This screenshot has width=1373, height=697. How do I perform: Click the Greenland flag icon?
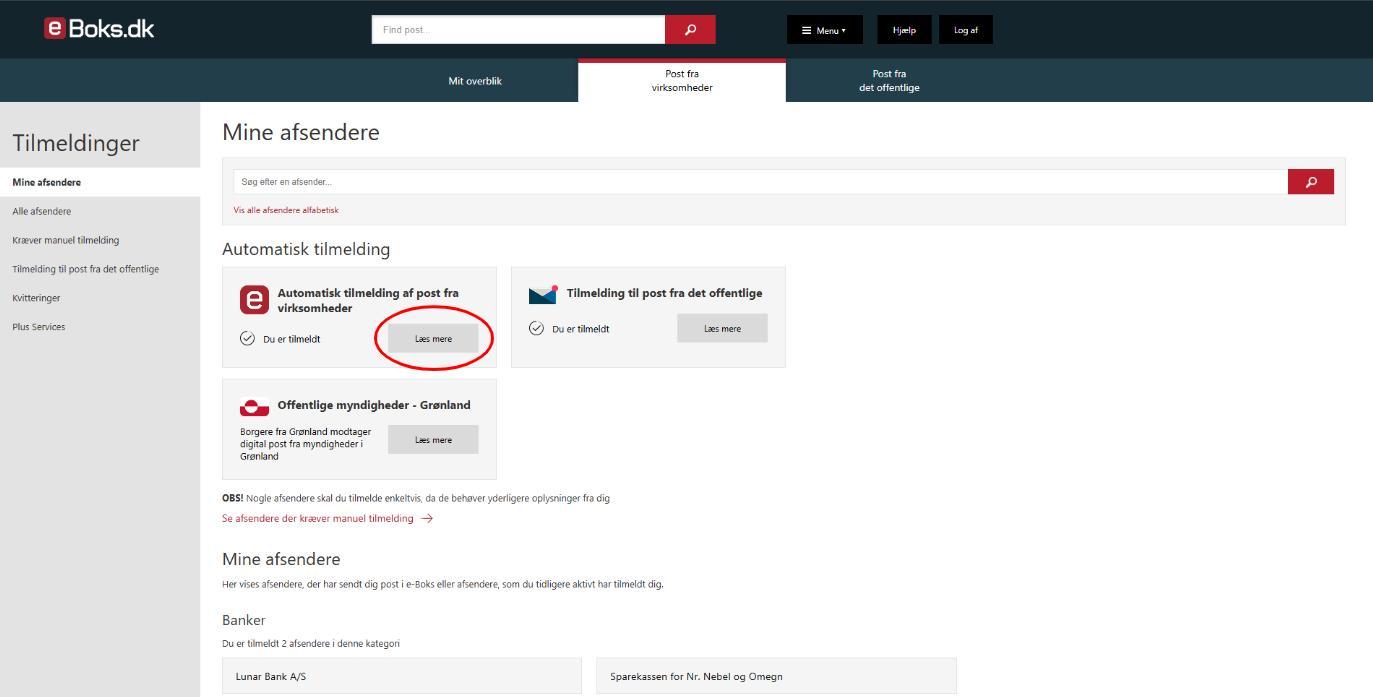(254, 407)
